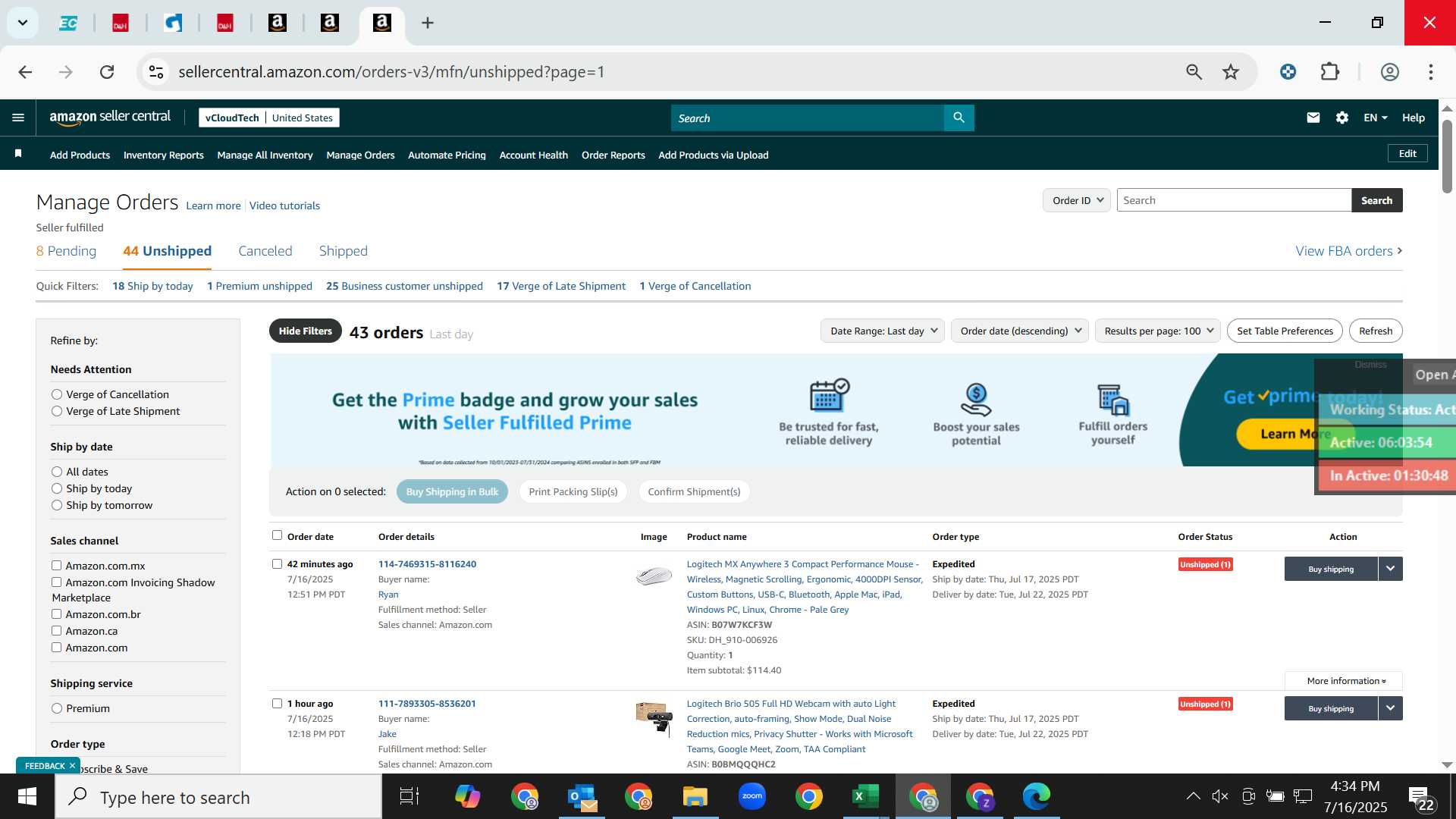Open a new browser tab
Screen dimensions: 1456x819
point(428,23)
